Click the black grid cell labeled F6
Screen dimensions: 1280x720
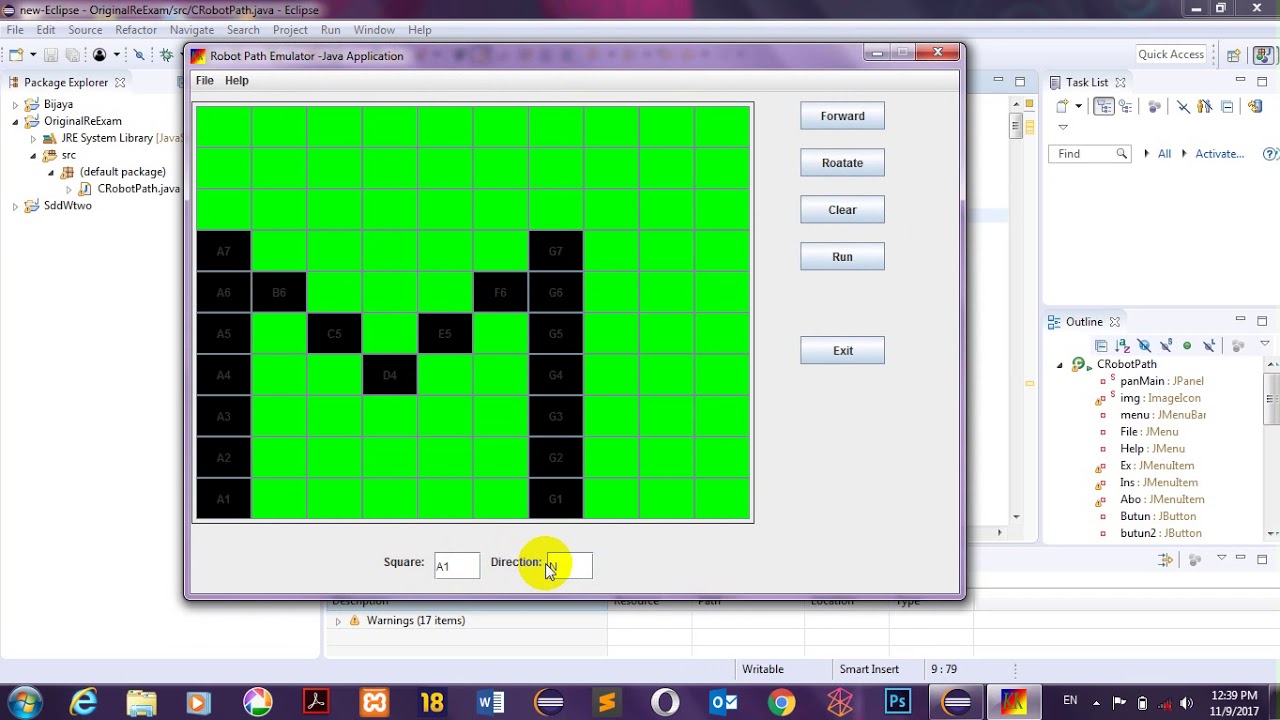[500, 293]
